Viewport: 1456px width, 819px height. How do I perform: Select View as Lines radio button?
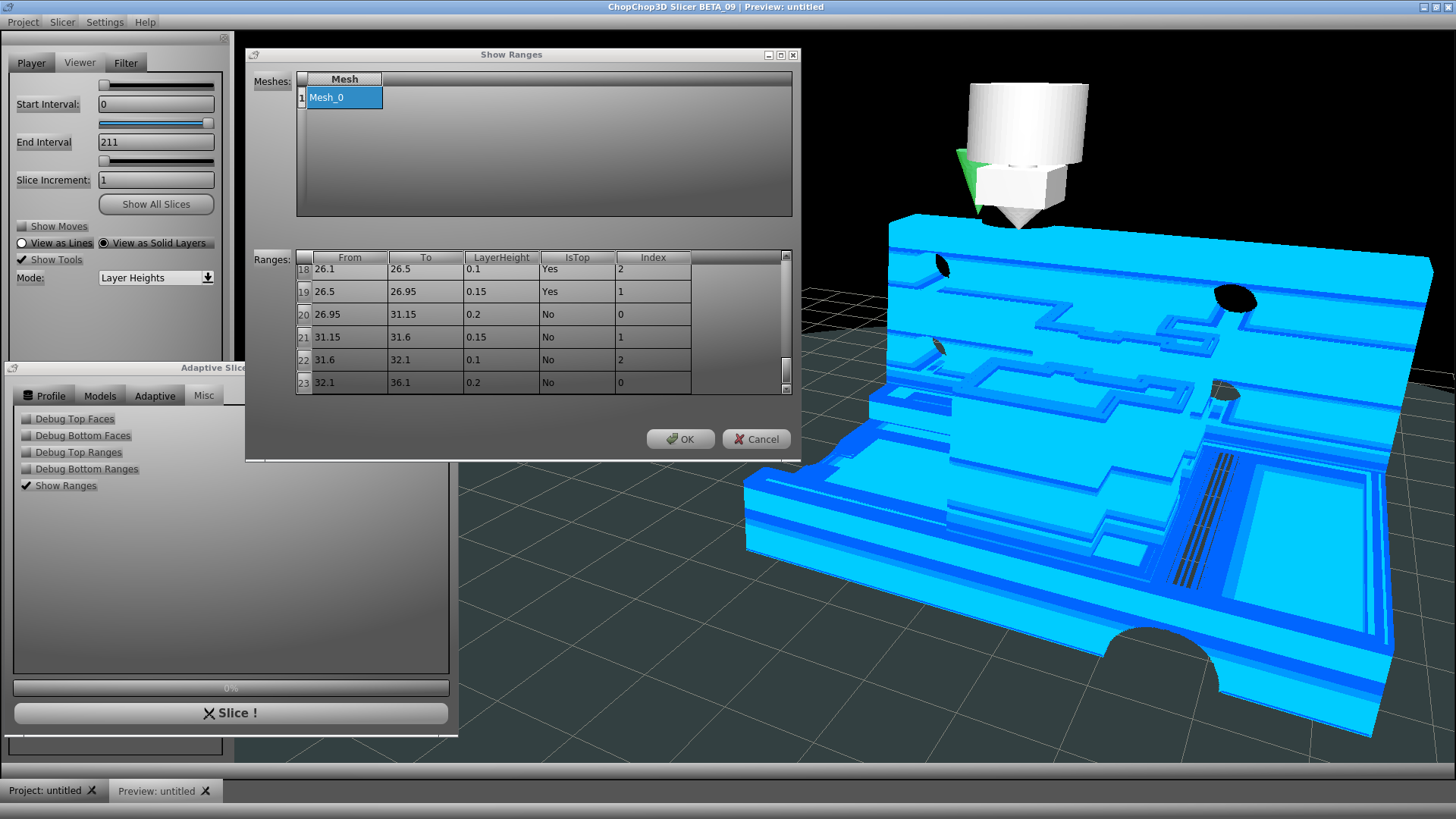[x=22, y=243]
